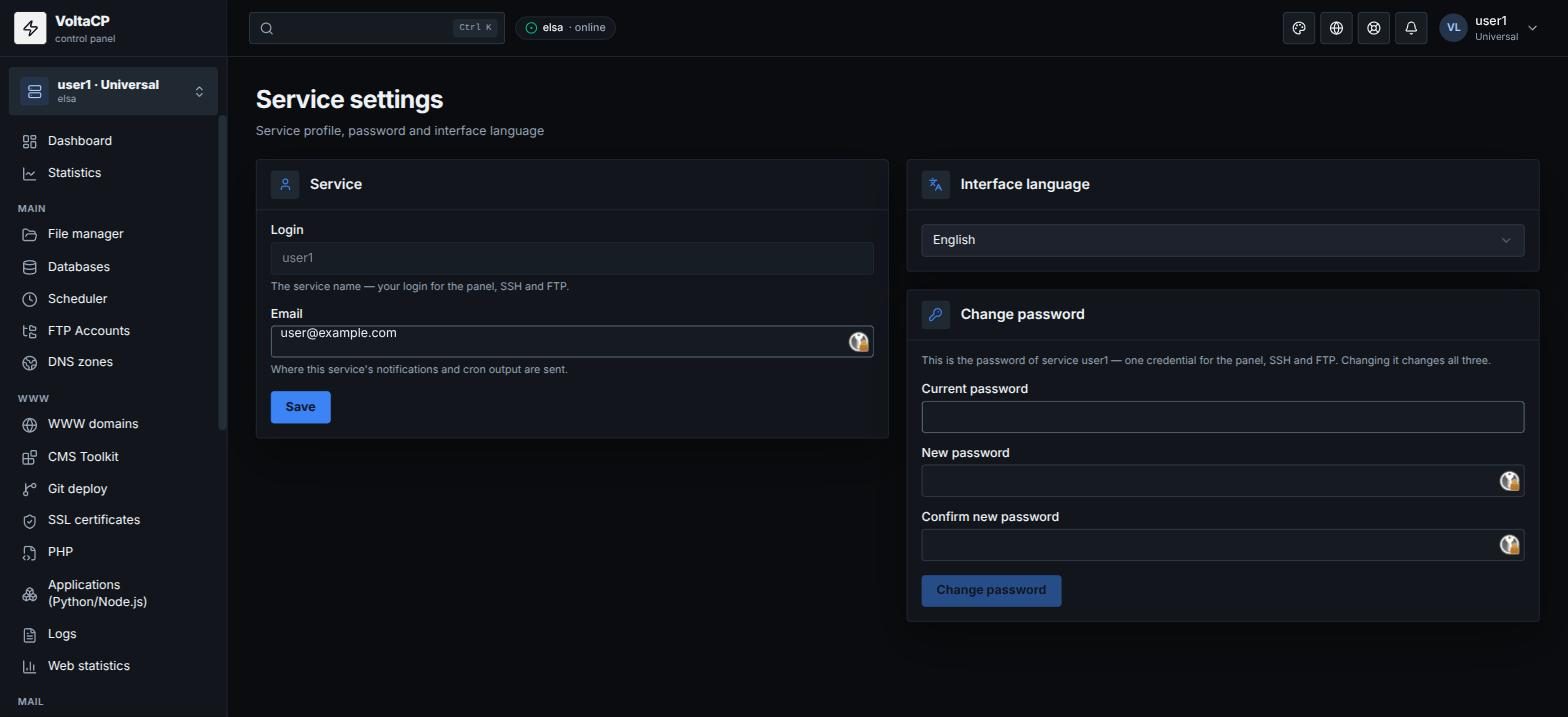Open Git deploy page
Screen dimensions: 1568x717
[x=113, y=489]
